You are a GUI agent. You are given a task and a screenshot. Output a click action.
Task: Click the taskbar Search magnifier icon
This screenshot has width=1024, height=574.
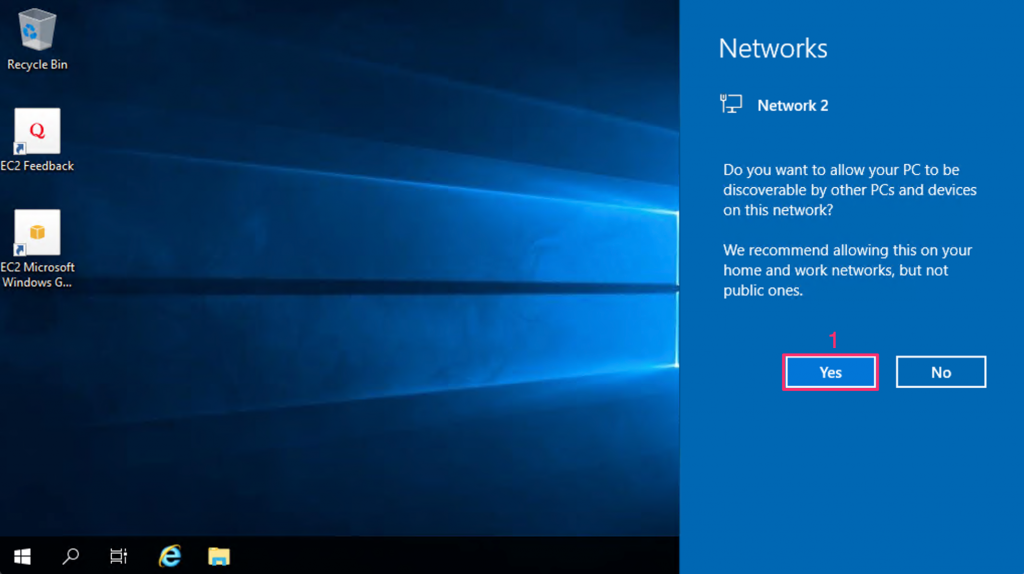(x=71, y=556)
